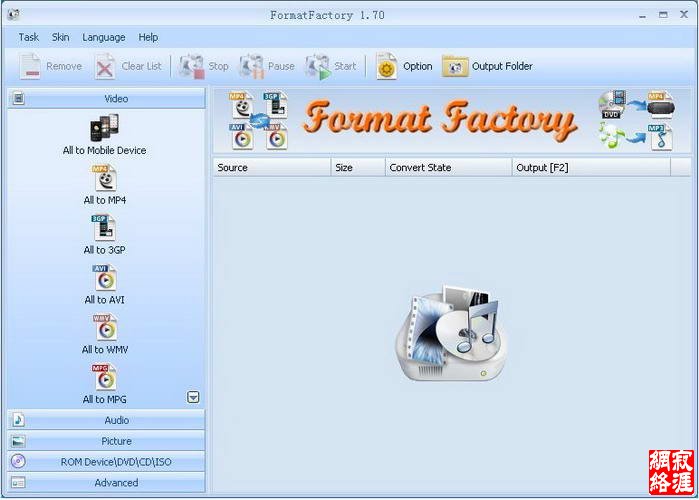The image size is (699, 500).
Task: Expand the Audio category panel
Action: (107, 420)
